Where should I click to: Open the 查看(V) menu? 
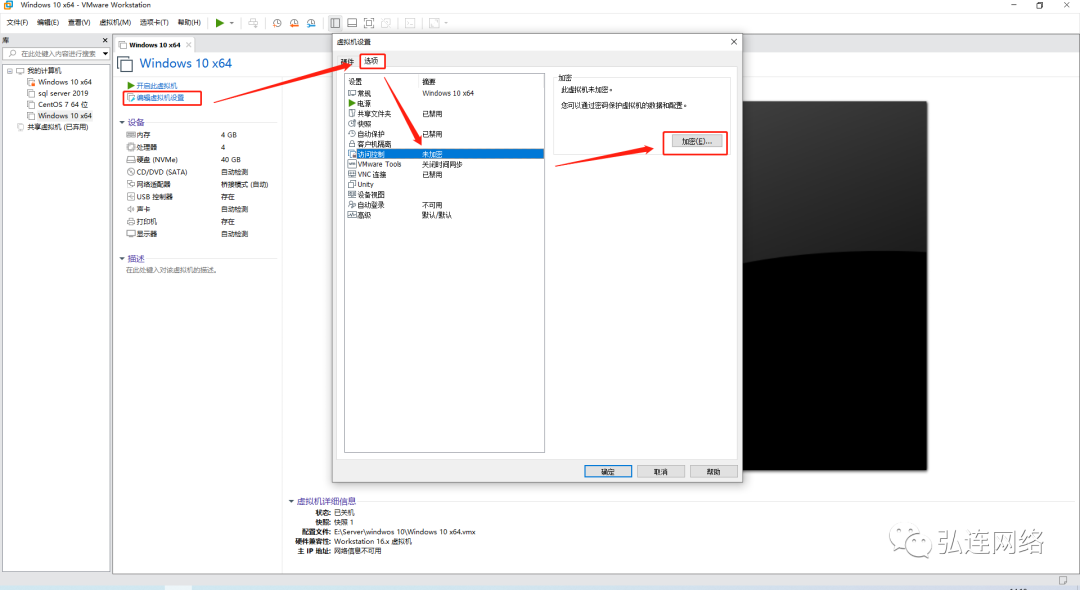click(79, 23)
